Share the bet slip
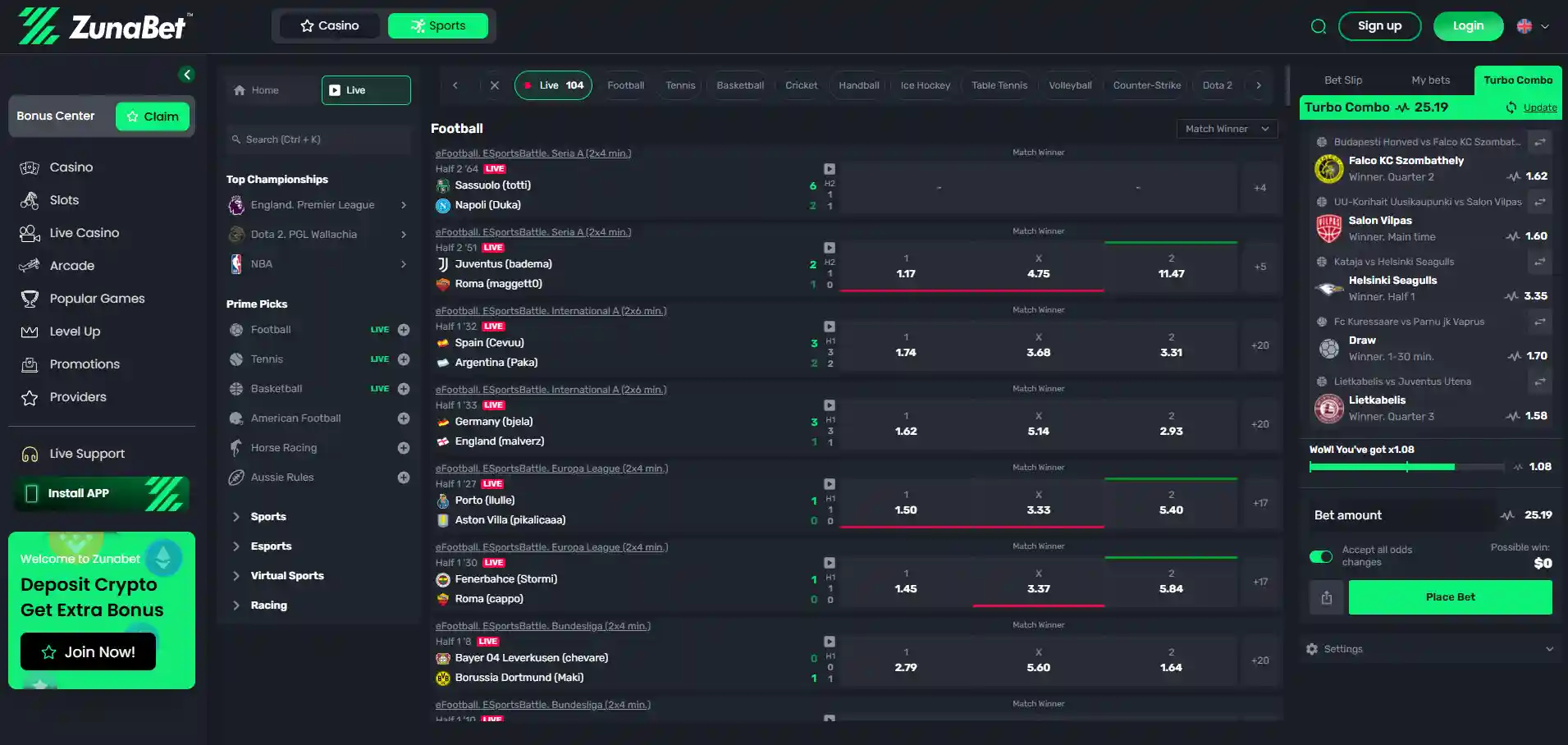 click(1327, 598)
